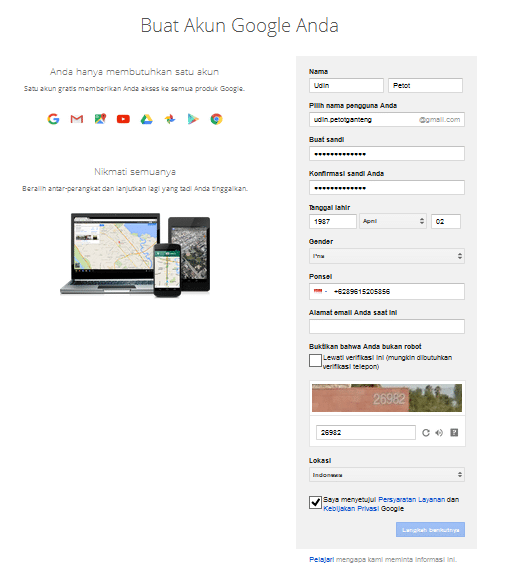Click the Google Maps pin icon
524x579 pixels.
(100, 119)
